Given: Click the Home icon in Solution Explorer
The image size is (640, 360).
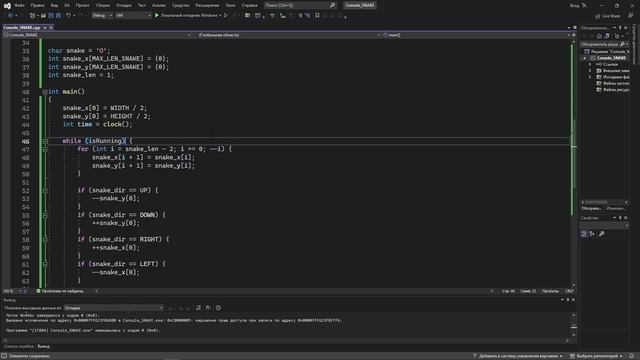Looking at the screenshot, I should (x=599, y=36).
